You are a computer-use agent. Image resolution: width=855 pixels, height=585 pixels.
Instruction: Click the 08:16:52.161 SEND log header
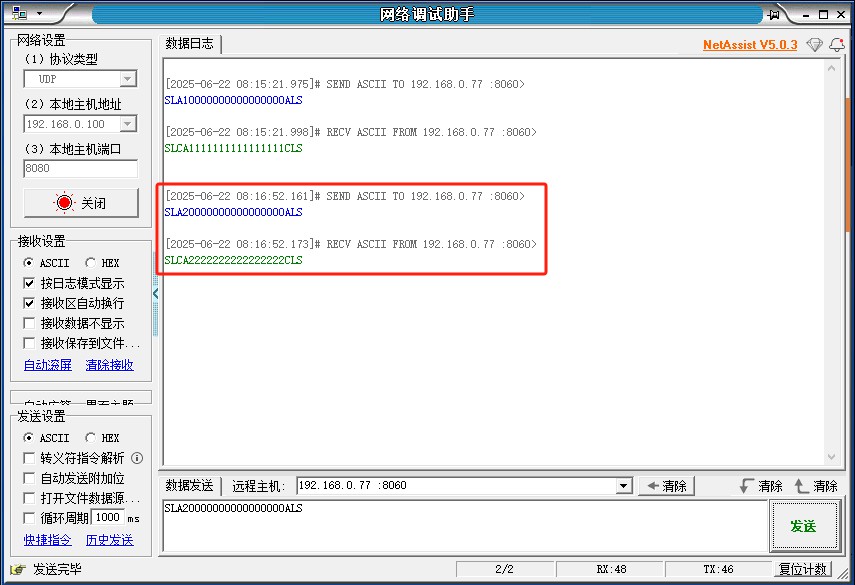pos(345,196)
